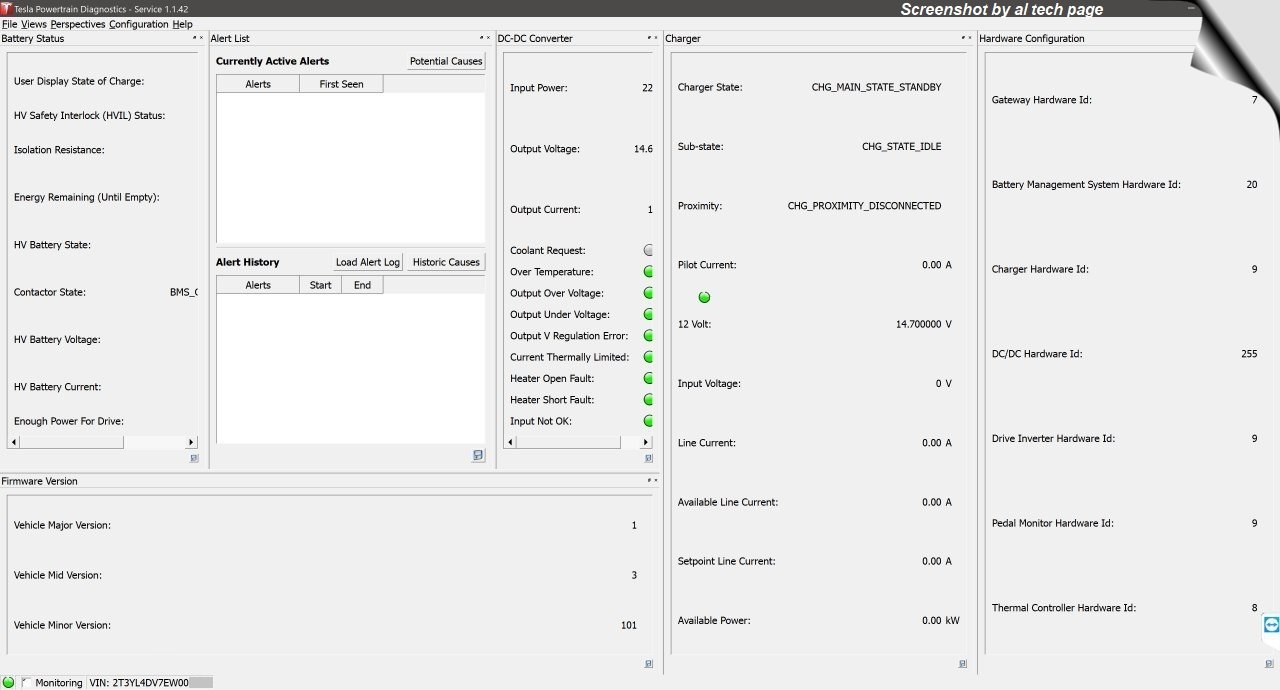Click the green connection status indicator in status bar
Screen dimensions: 1280x690
coord(9,682)
